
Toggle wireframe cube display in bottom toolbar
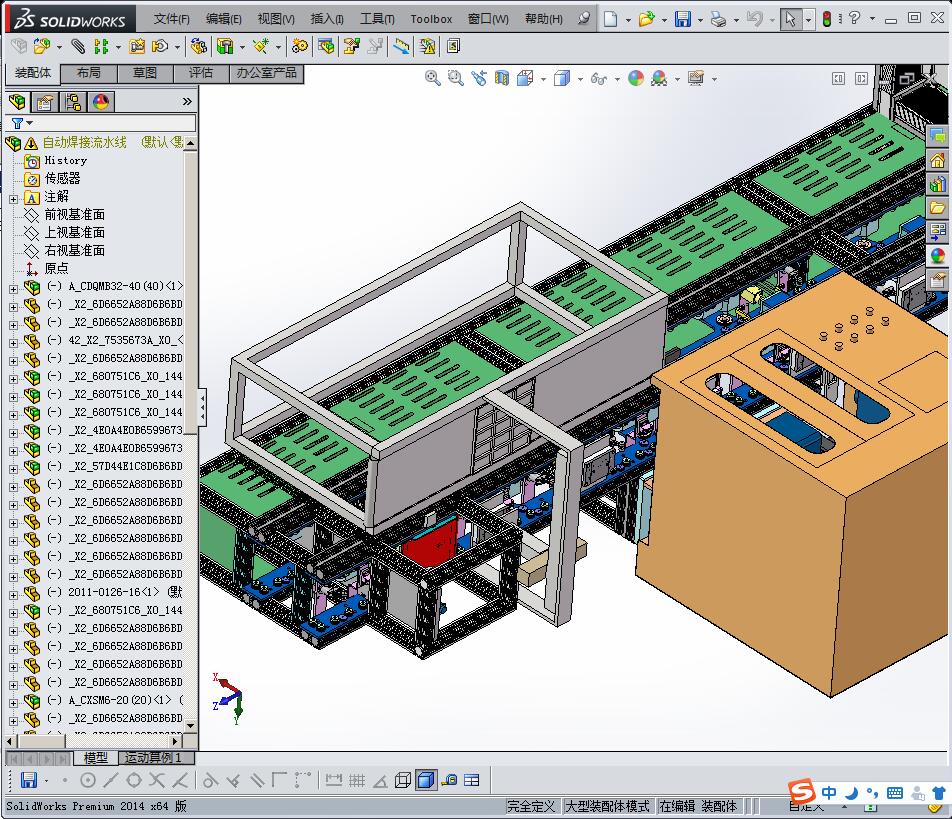pos(403,780)
